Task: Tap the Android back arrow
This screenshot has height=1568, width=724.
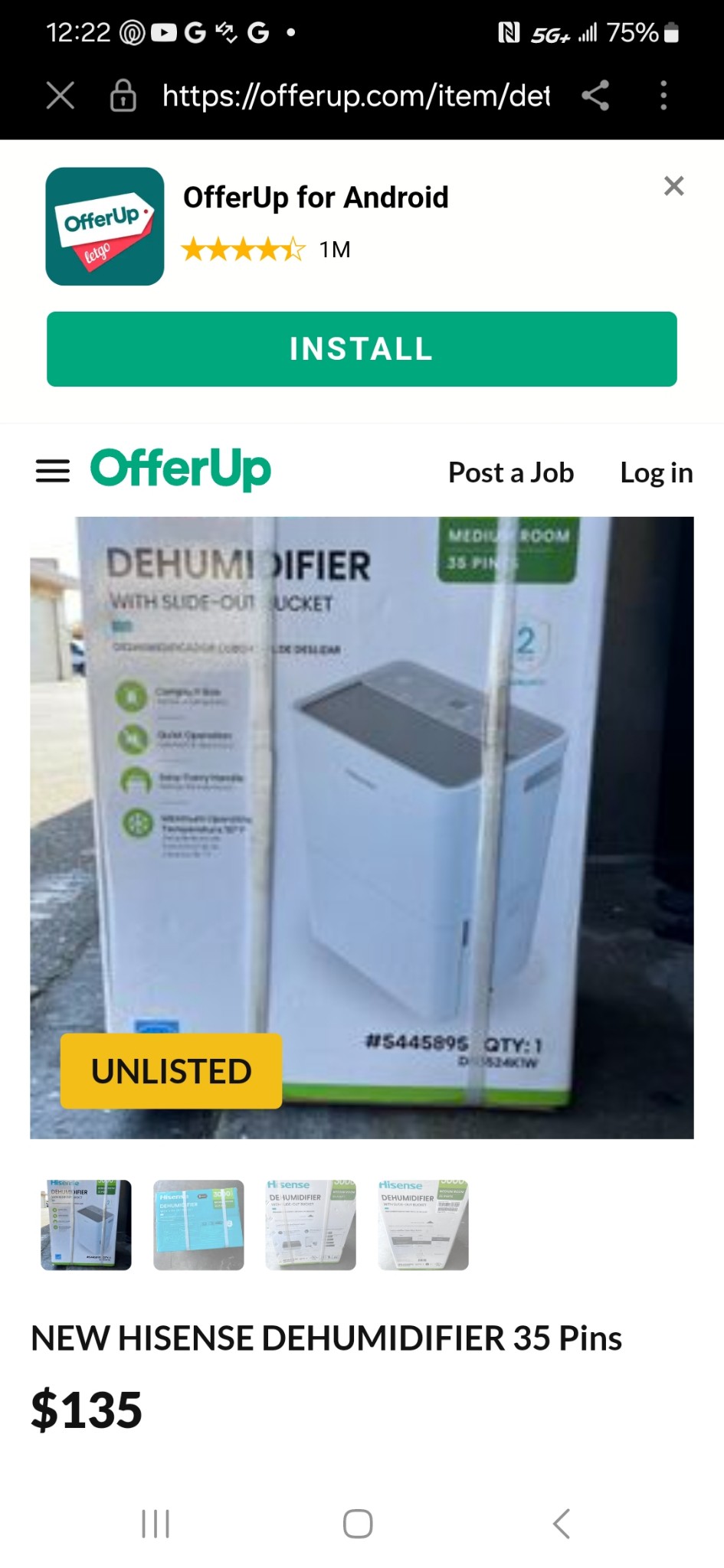Action: [562, 1524]
